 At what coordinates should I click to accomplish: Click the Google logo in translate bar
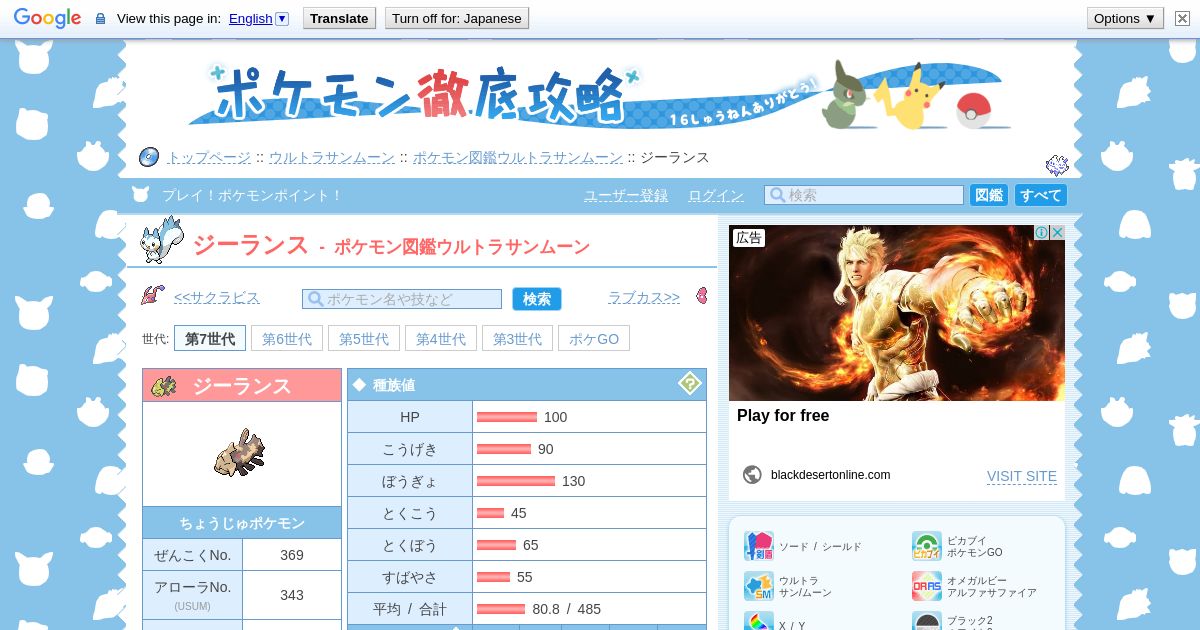(47, 18)
